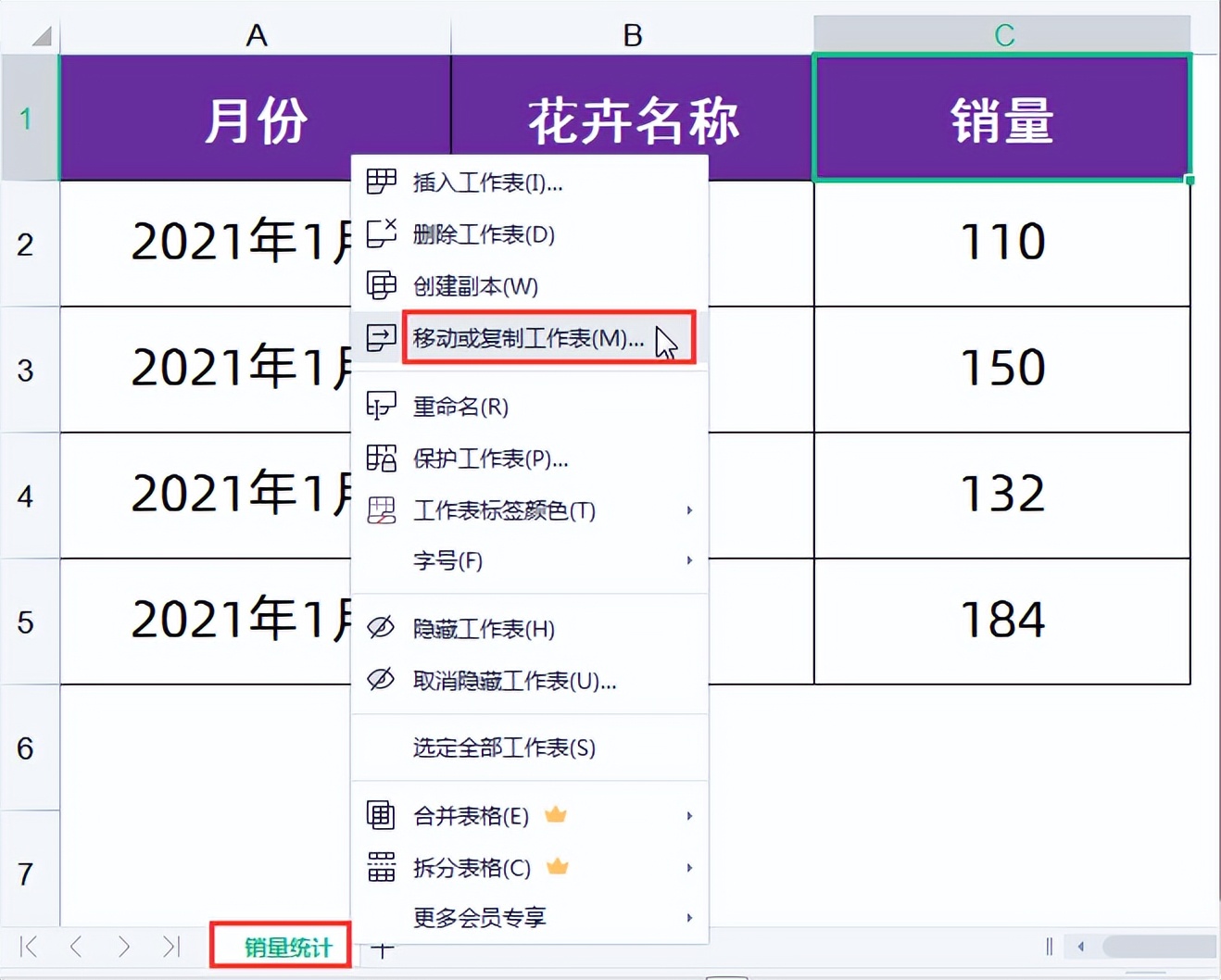This screenshot has height=980, width=1221.
Task: Click the unhide worksheet icon
Action: point(381,682)
